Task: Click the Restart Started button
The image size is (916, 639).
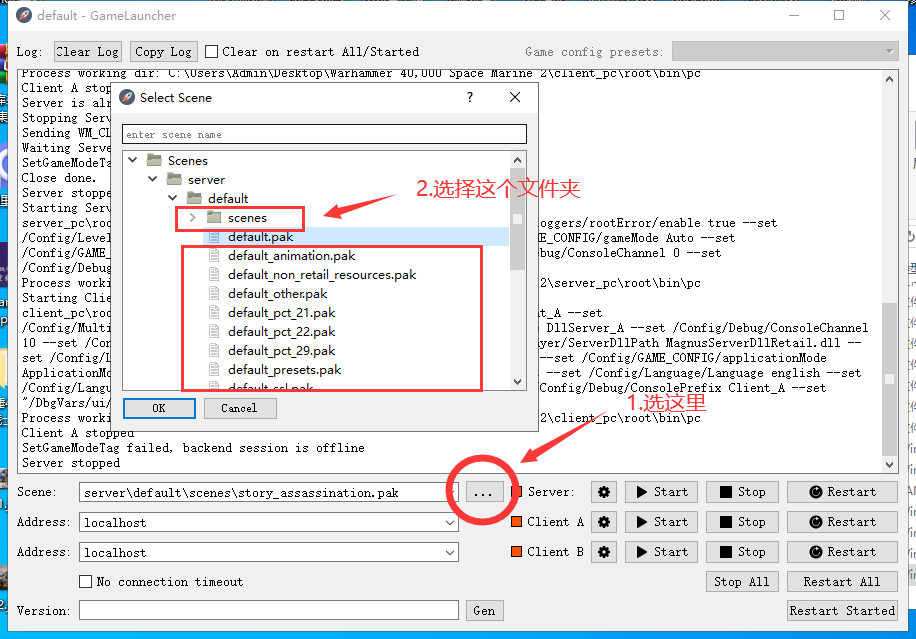Action: point(842,610)
